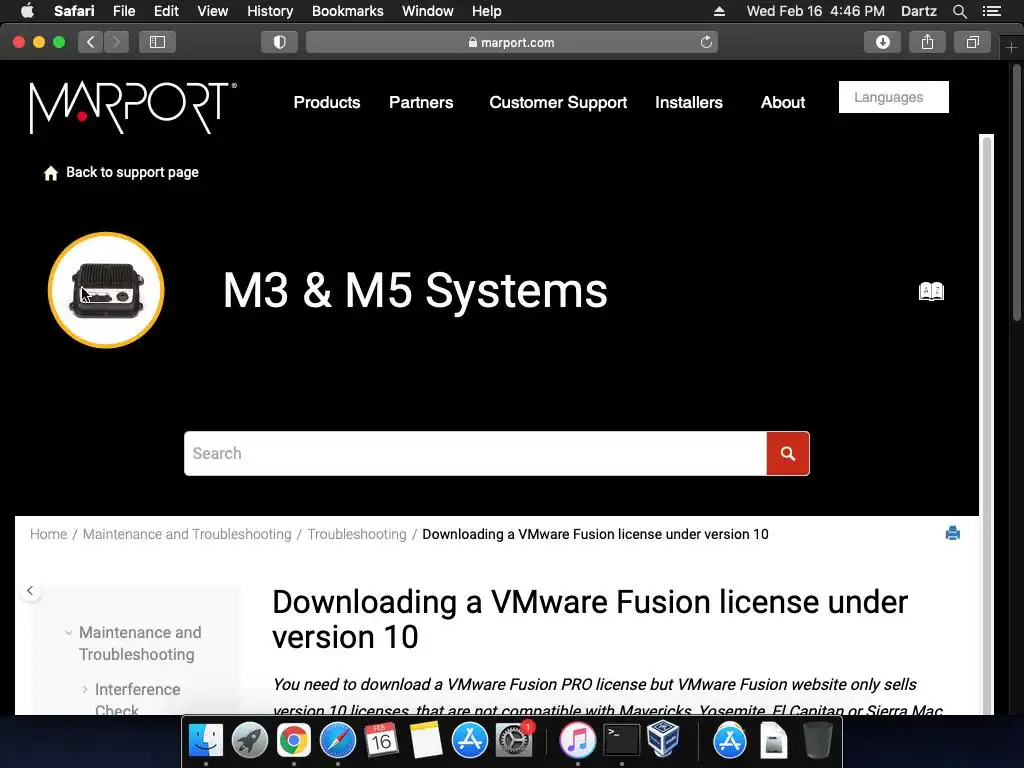Click Safari's forward arrow button
The height and width of the screenshot is (768, 1024).
click(116, 42)
